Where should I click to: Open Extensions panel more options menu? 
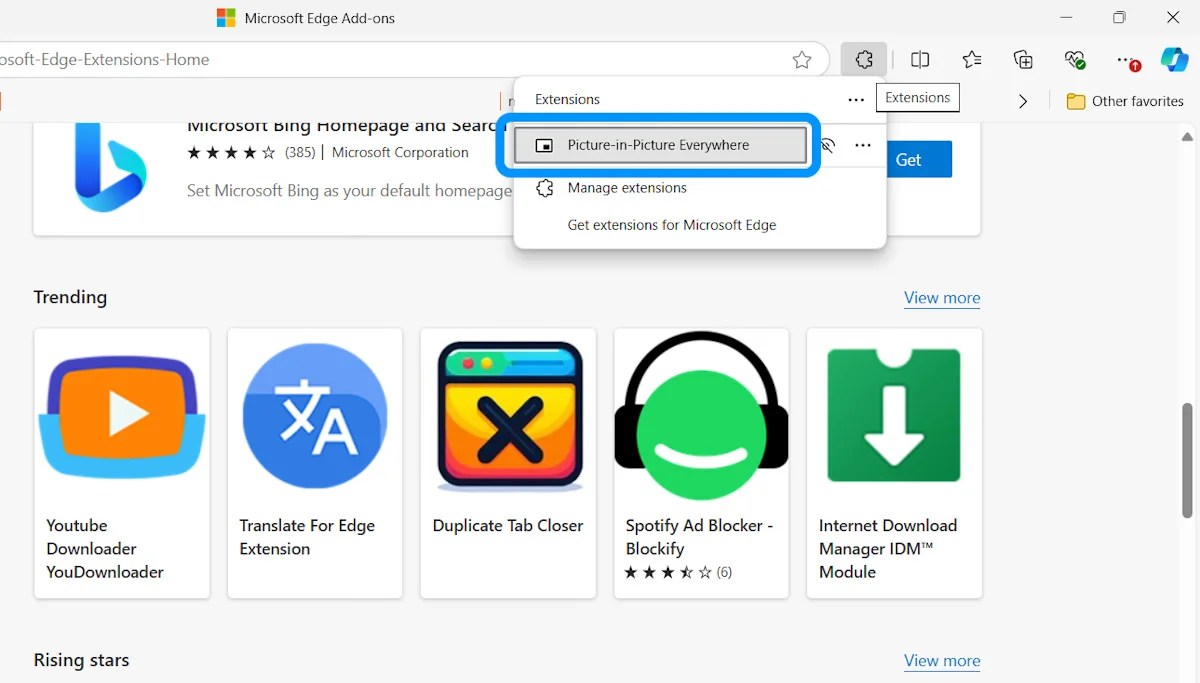point(856,100)
